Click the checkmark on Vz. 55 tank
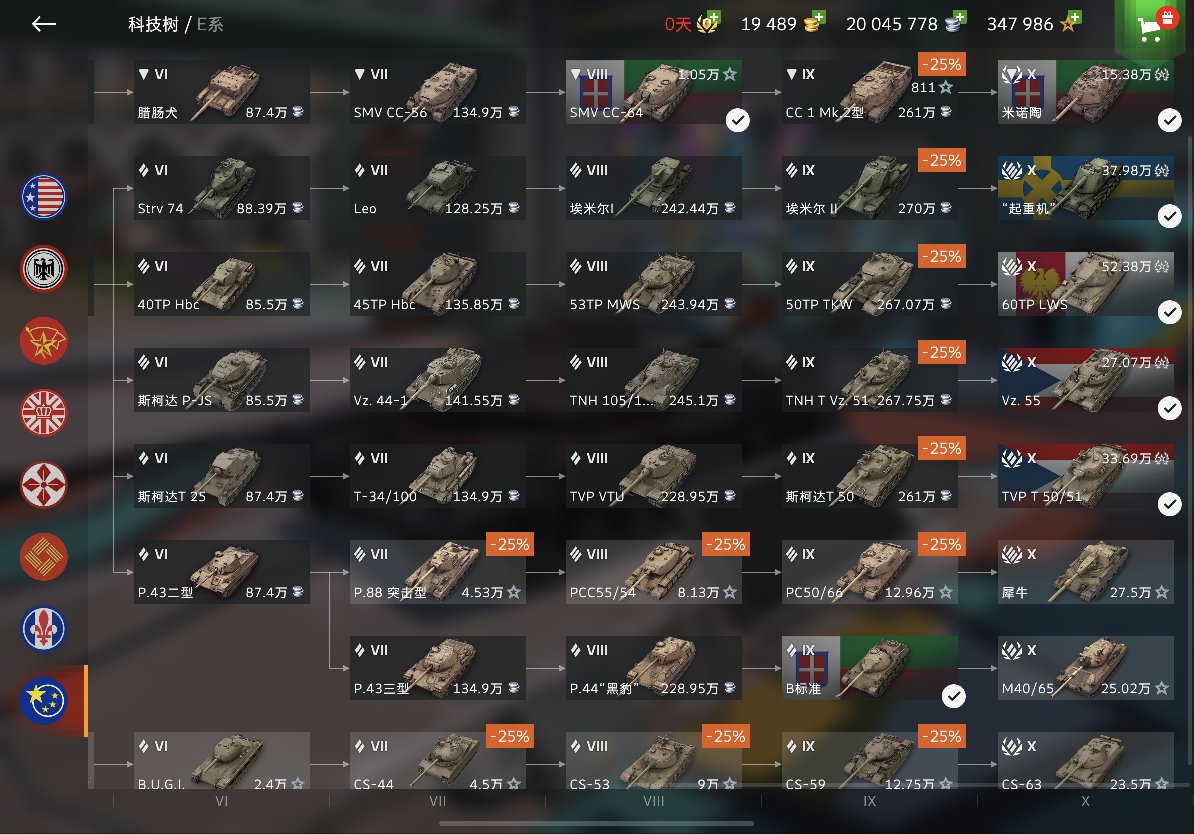The image size is (1194, 834). coord(1169,407)
